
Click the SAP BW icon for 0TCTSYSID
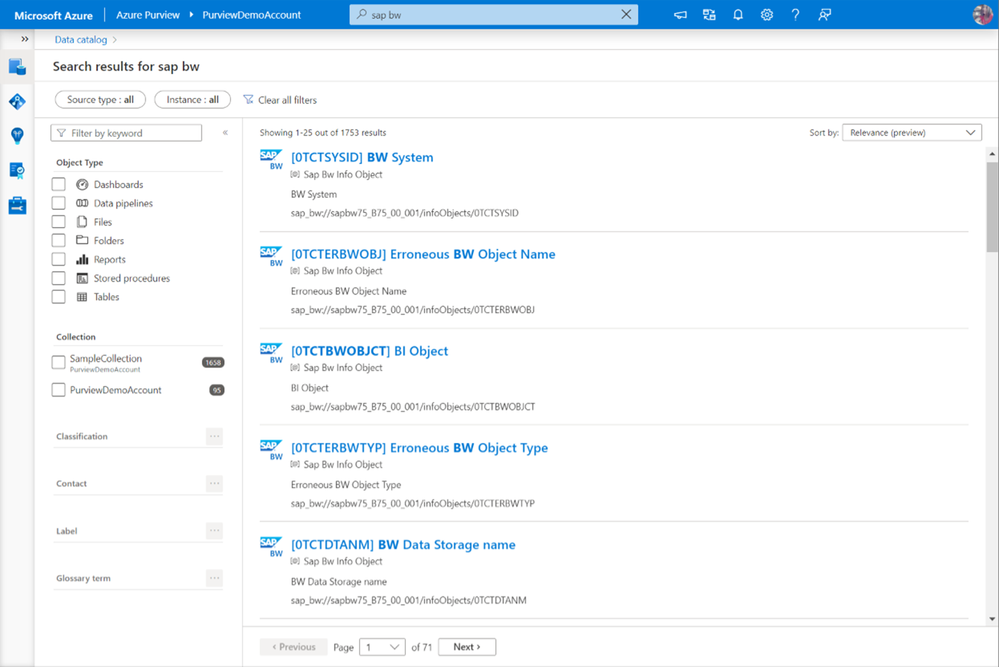[x=271, y=159]
